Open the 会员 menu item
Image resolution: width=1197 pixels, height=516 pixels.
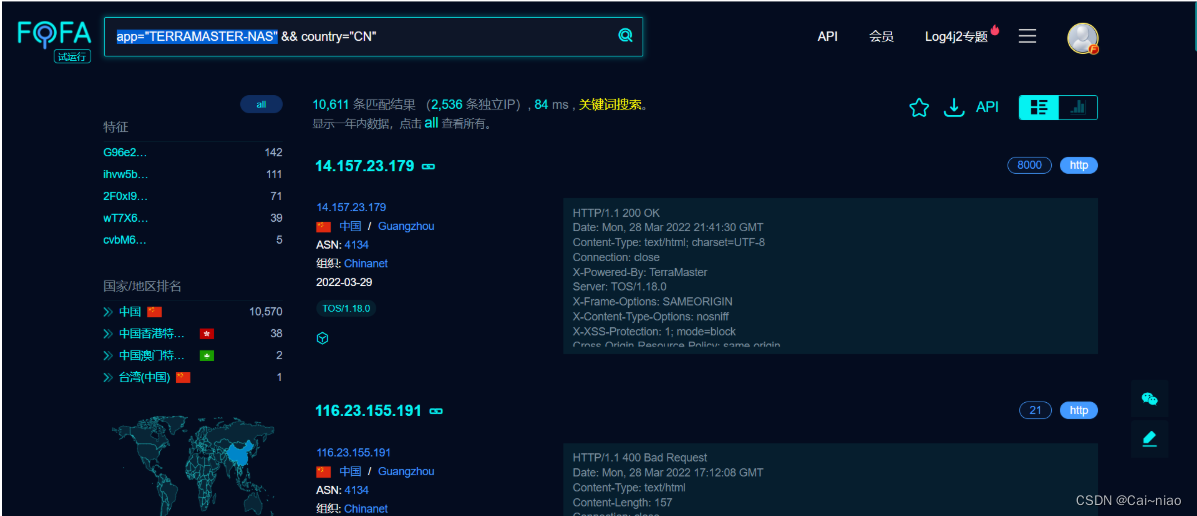pos(881,36)
